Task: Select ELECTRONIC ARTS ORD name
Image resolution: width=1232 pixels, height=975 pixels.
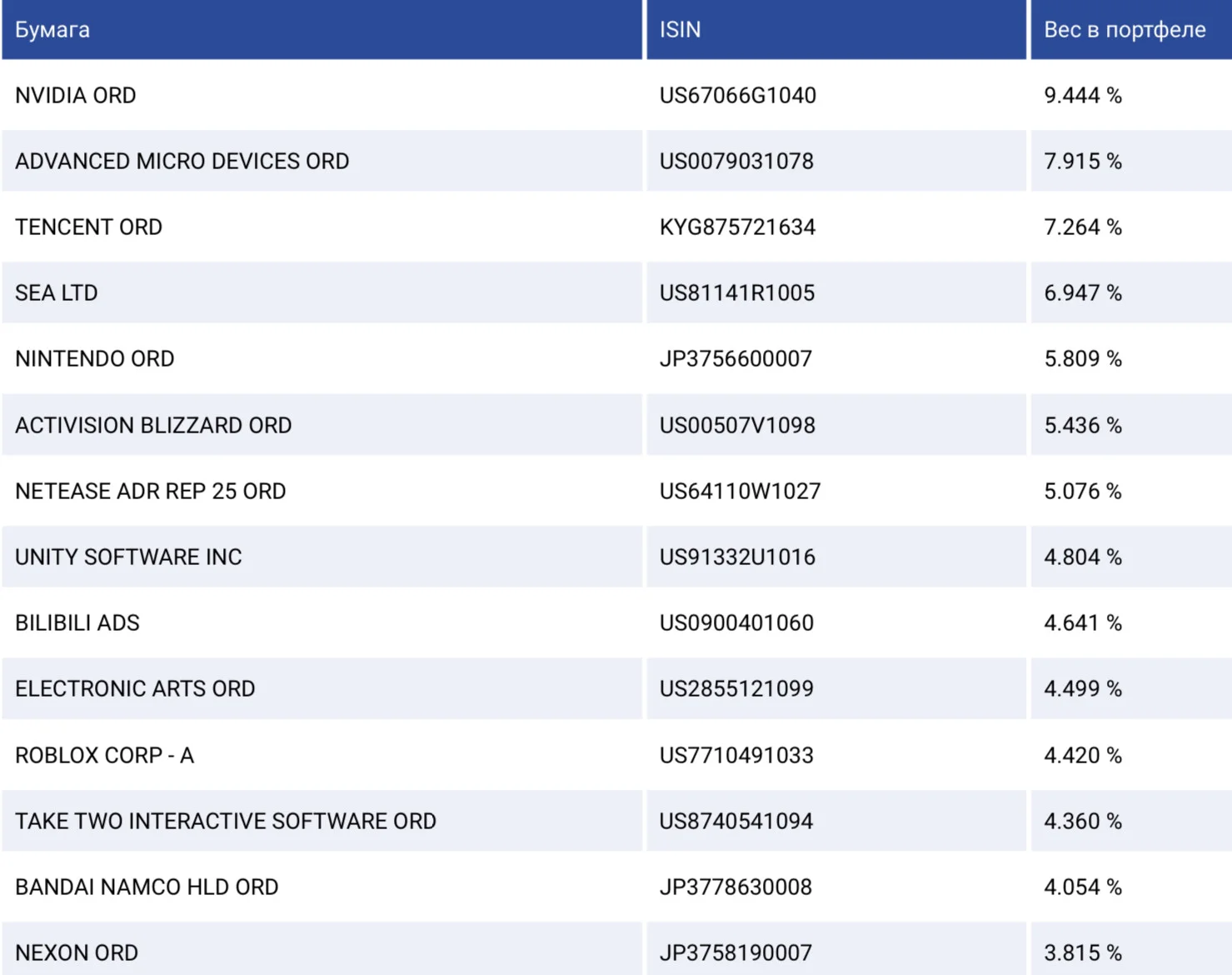Action: [x=135, y=689]
